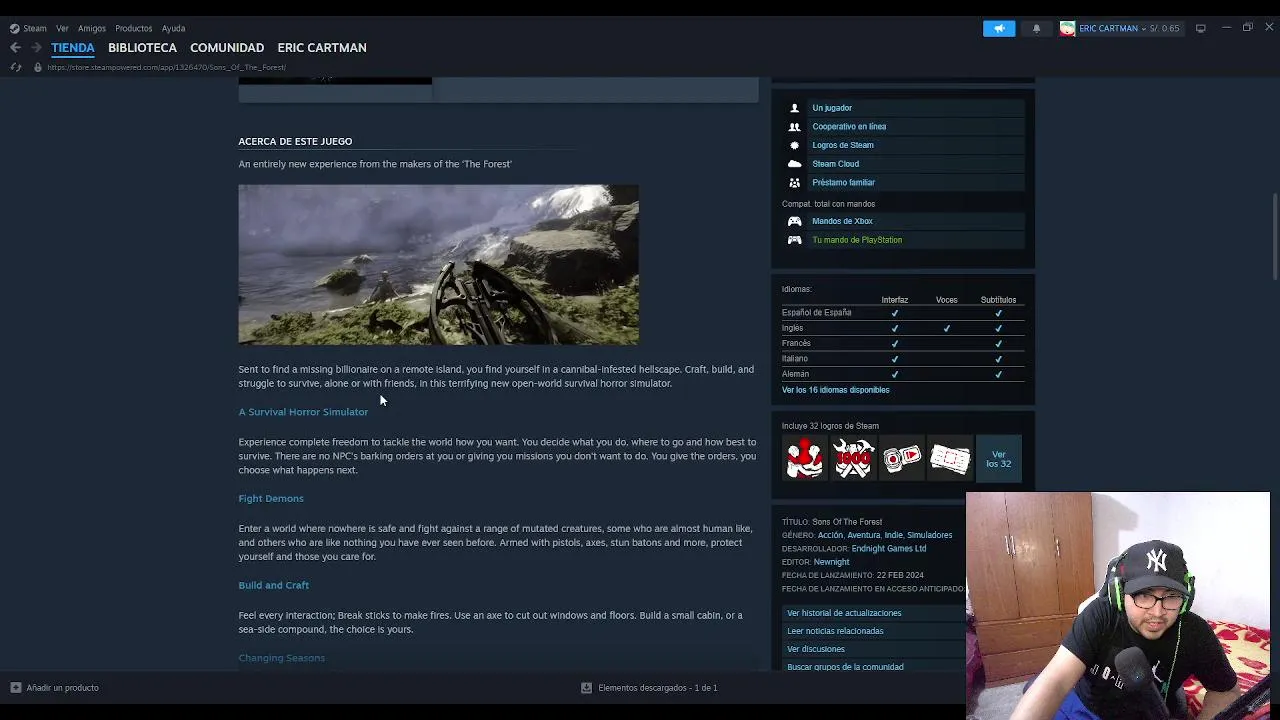
Task: Click Añadir un producto text
Action: pos(62,688)
